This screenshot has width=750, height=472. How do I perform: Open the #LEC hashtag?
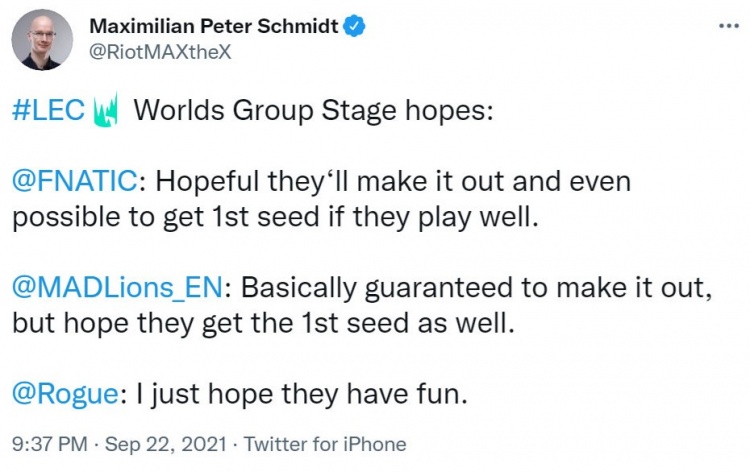(x=47, y=110)
